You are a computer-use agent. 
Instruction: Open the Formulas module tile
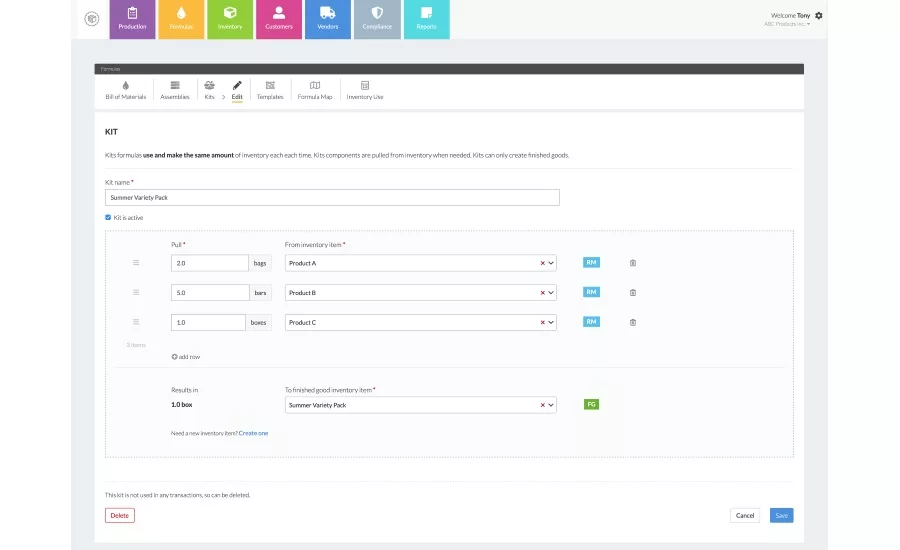[181, 19]
